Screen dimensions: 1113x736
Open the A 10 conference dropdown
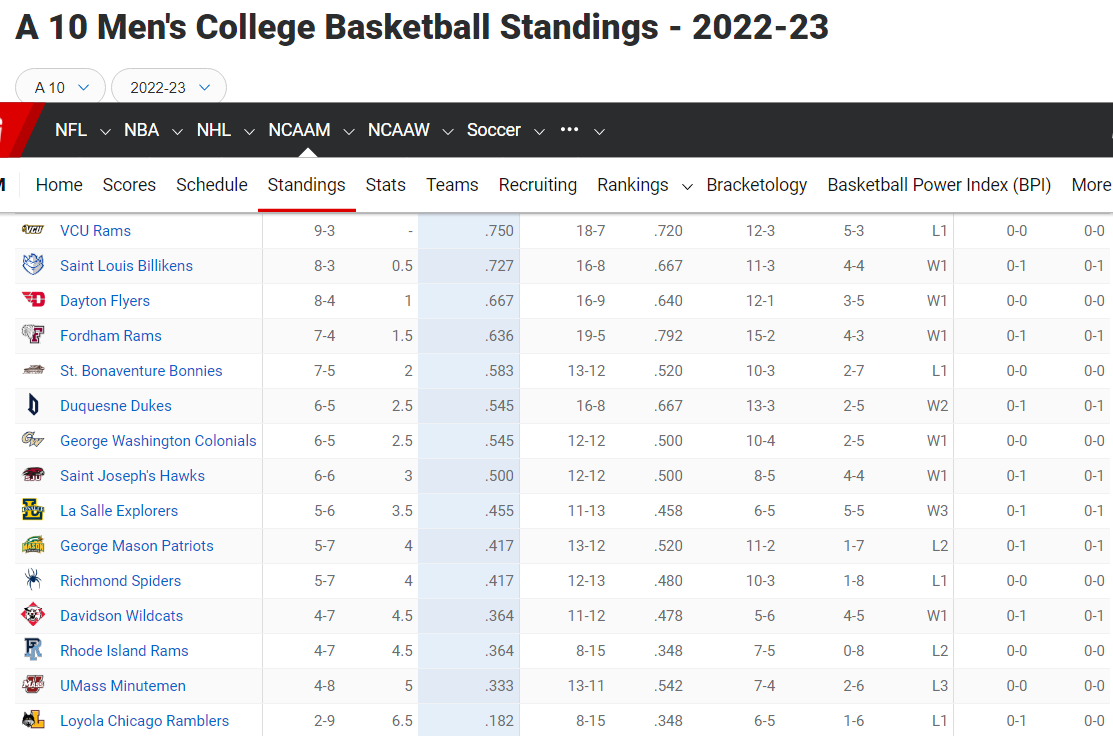61,88
